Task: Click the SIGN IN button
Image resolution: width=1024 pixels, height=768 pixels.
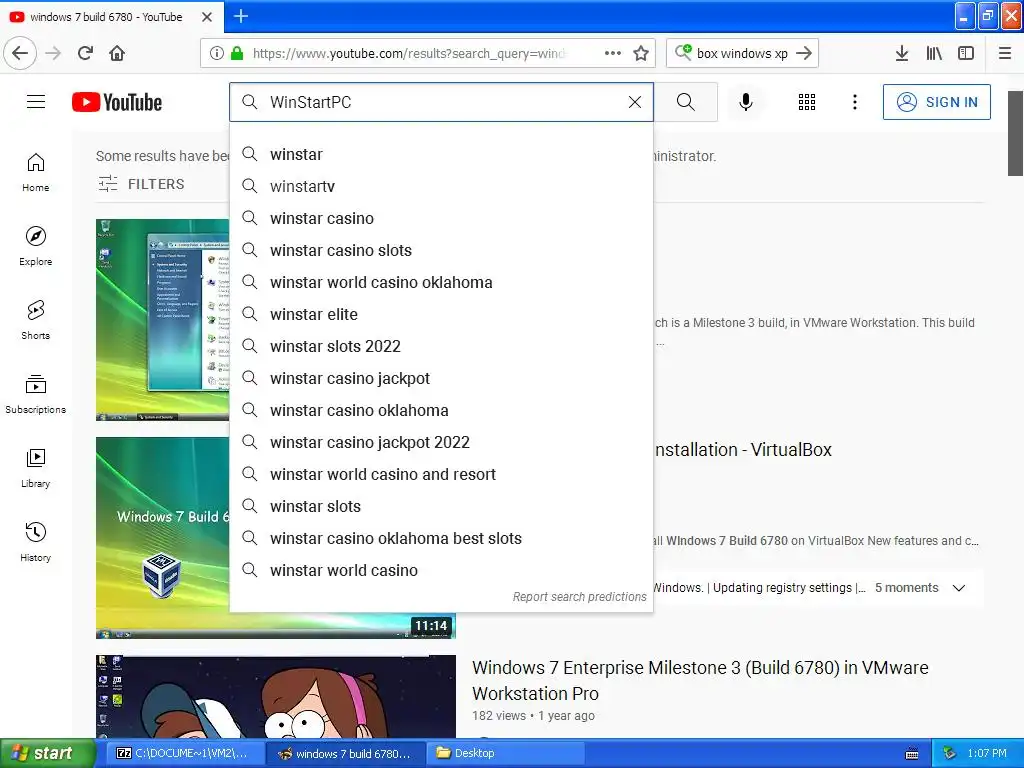Action: pyautogui.click(x=936, y=102)
